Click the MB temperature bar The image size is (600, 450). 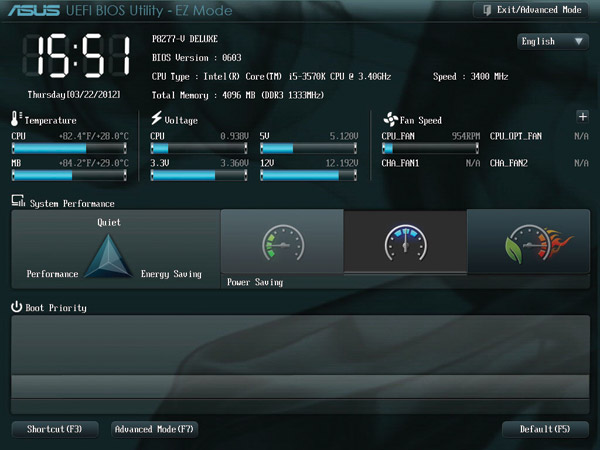(x=69, y=175)
